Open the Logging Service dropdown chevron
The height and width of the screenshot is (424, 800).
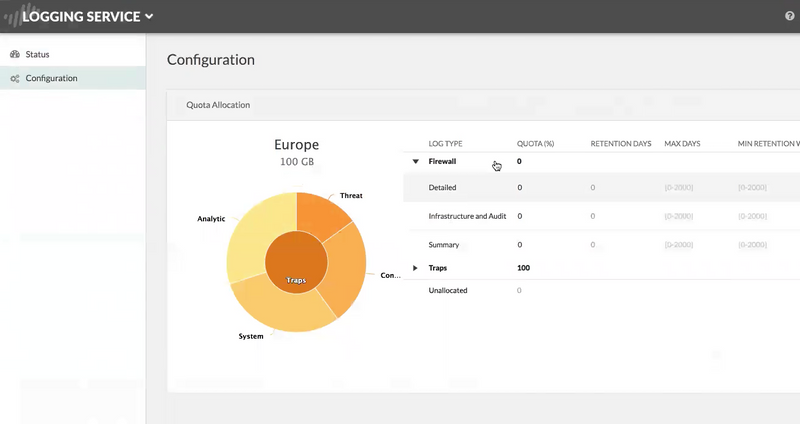149,16
